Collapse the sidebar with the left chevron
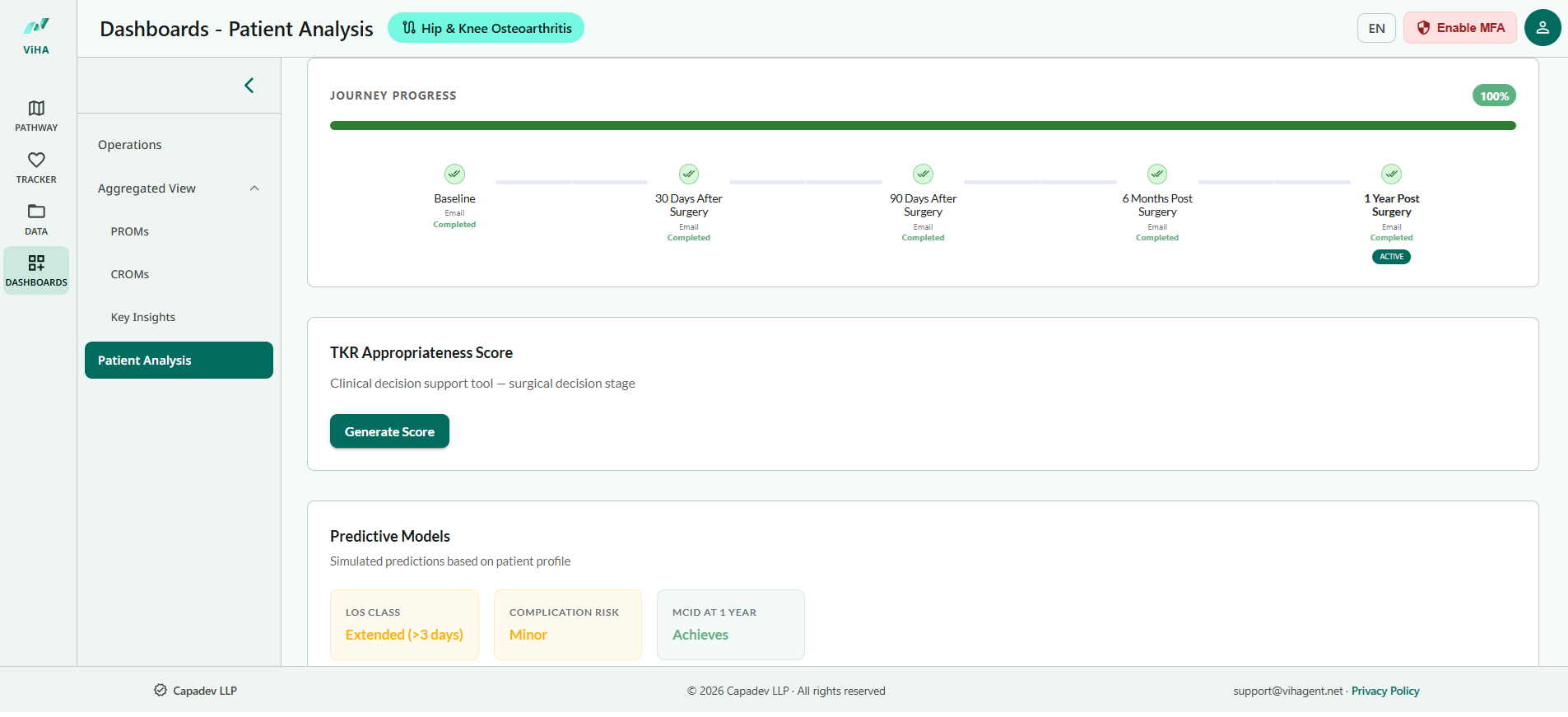The image size is (1568, 717). pyautogui.click(x=249, y=86)
